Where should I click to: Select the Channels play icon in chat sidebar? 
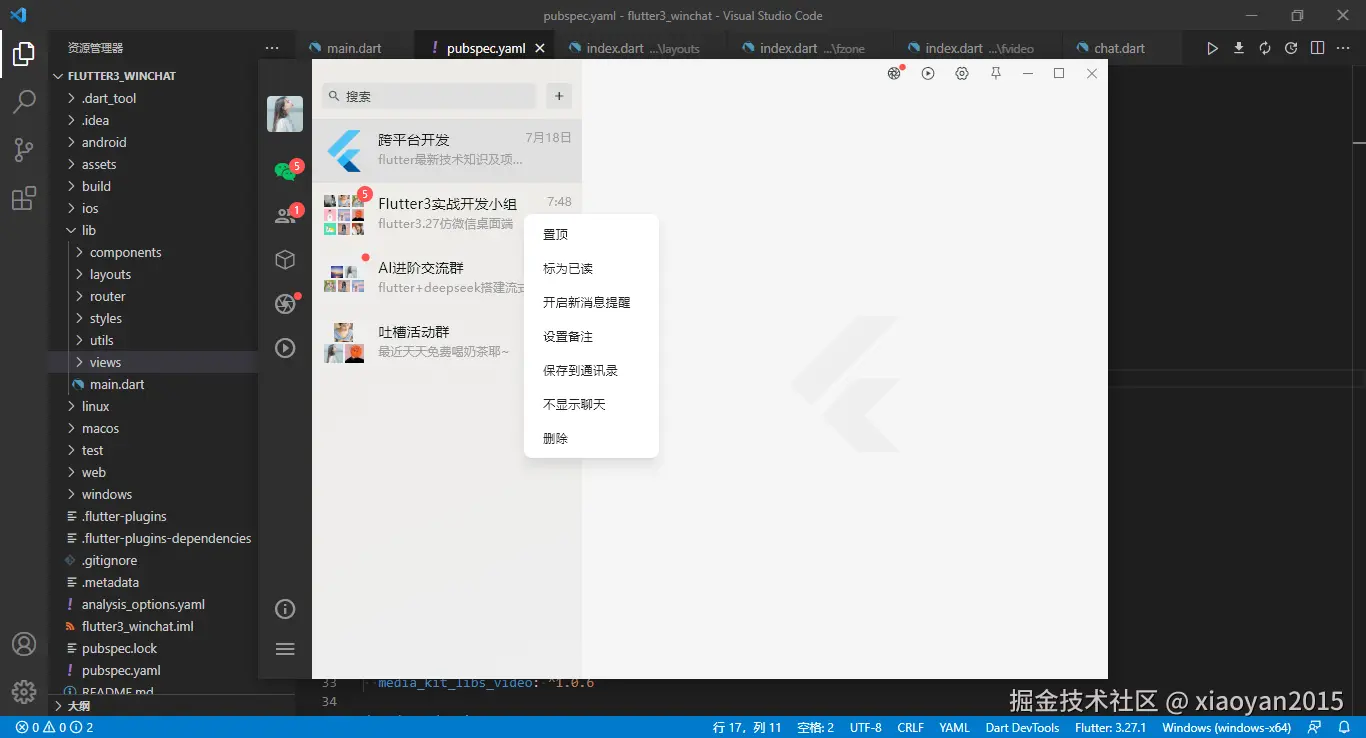pos(285,347)
